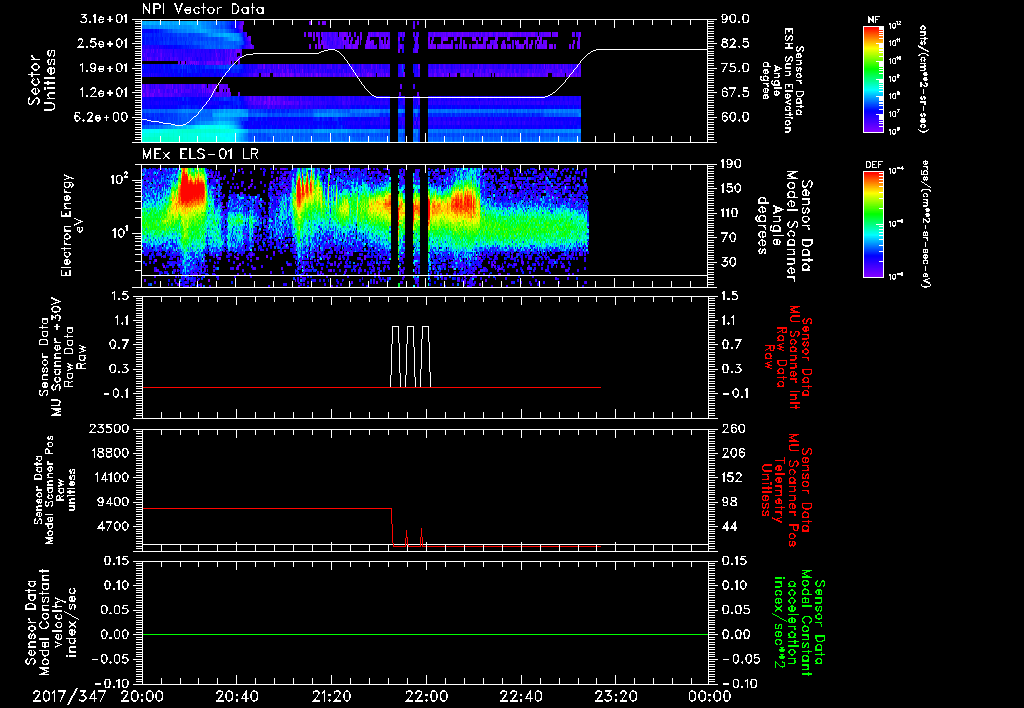Click the 'MU Scanner +30V Raw Data' axis label
Viewport: 1024px width, 708px height.
63,357
